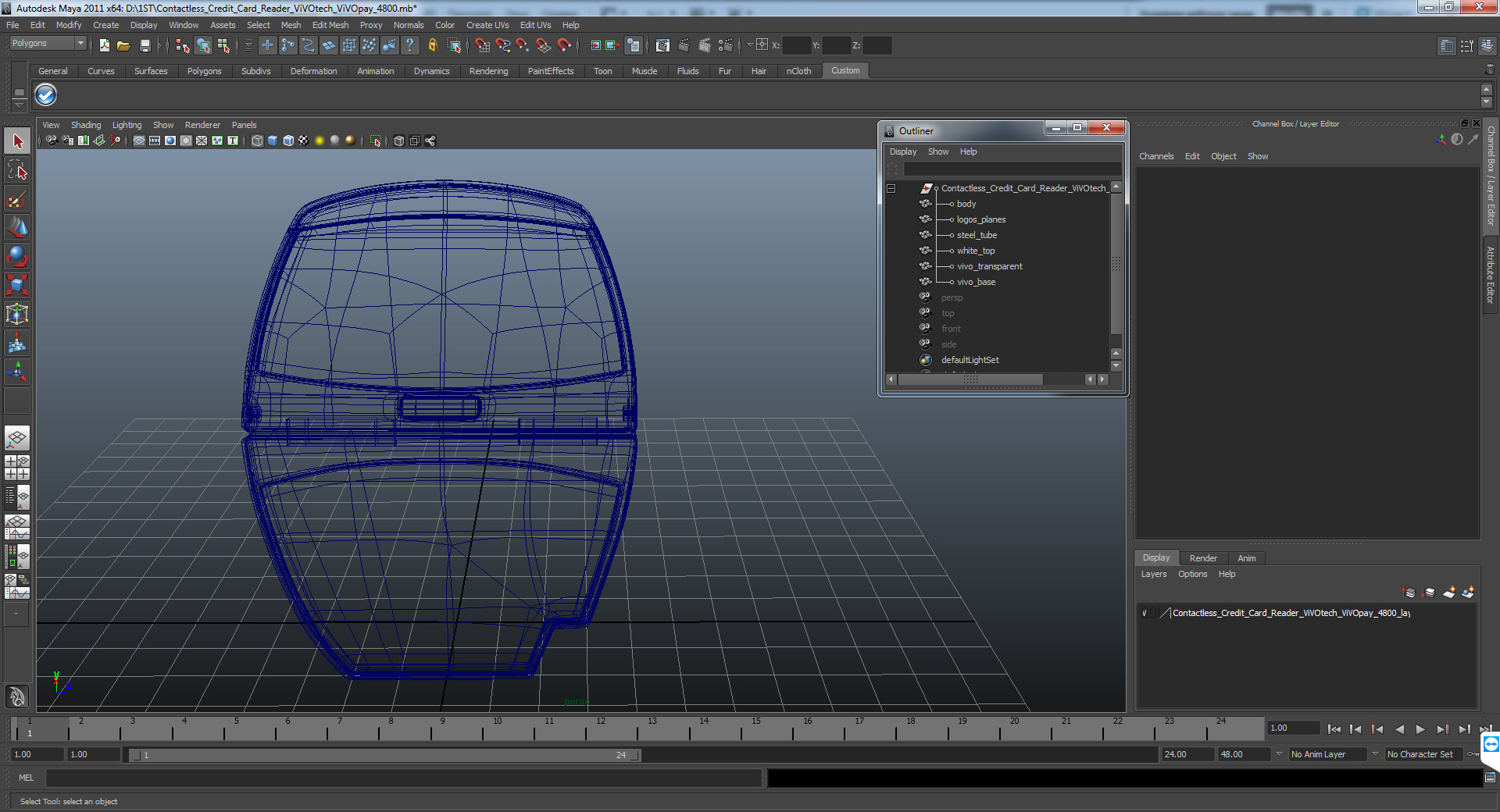Viewport: 1500px width, 812px height.
Task: Click the Outliner search field
Action: [1012, 169]
